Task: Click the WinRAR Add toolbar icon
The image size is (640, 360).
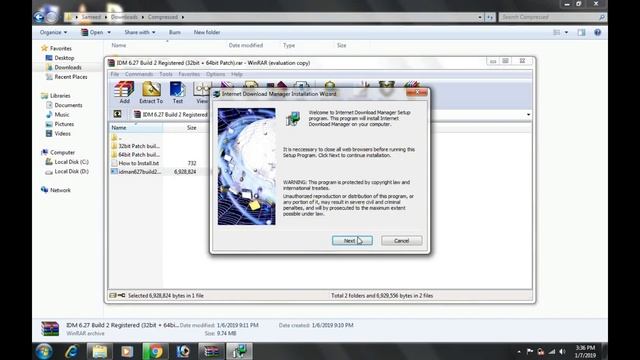Action: click(x=124, y=92)
